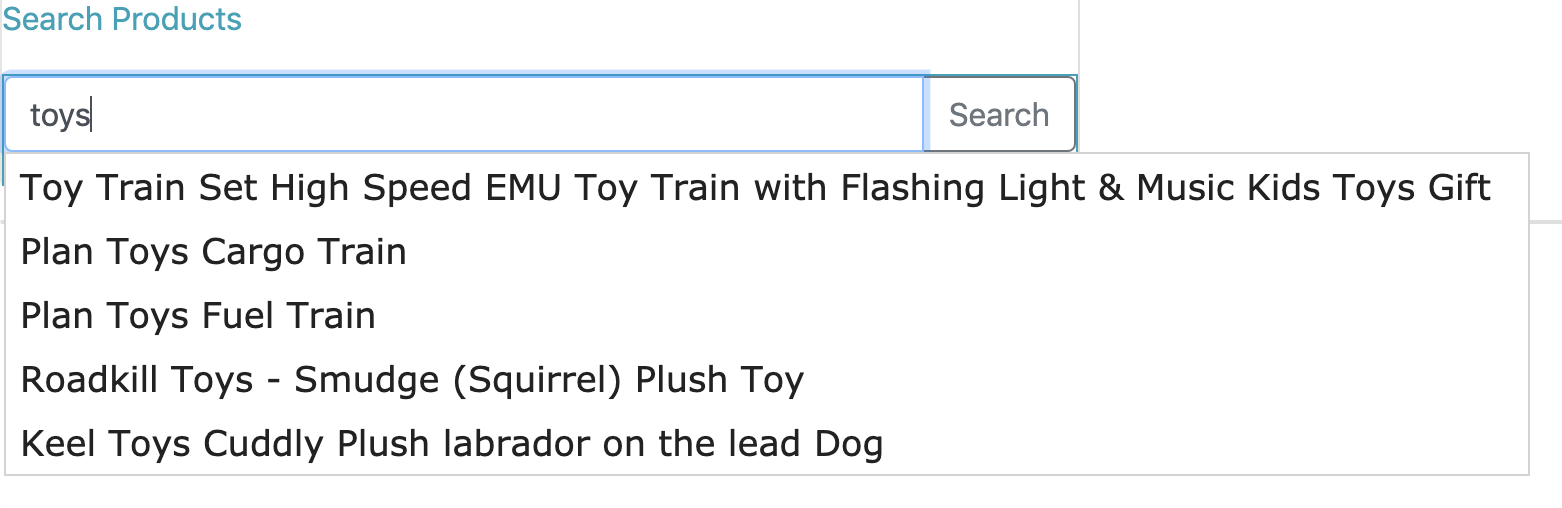Image resolution: width=1562 pixels, height=508 pixels.
Task: Select the Toy Train Set High Speed EMU suggestion
Action: tap(767, 187)
